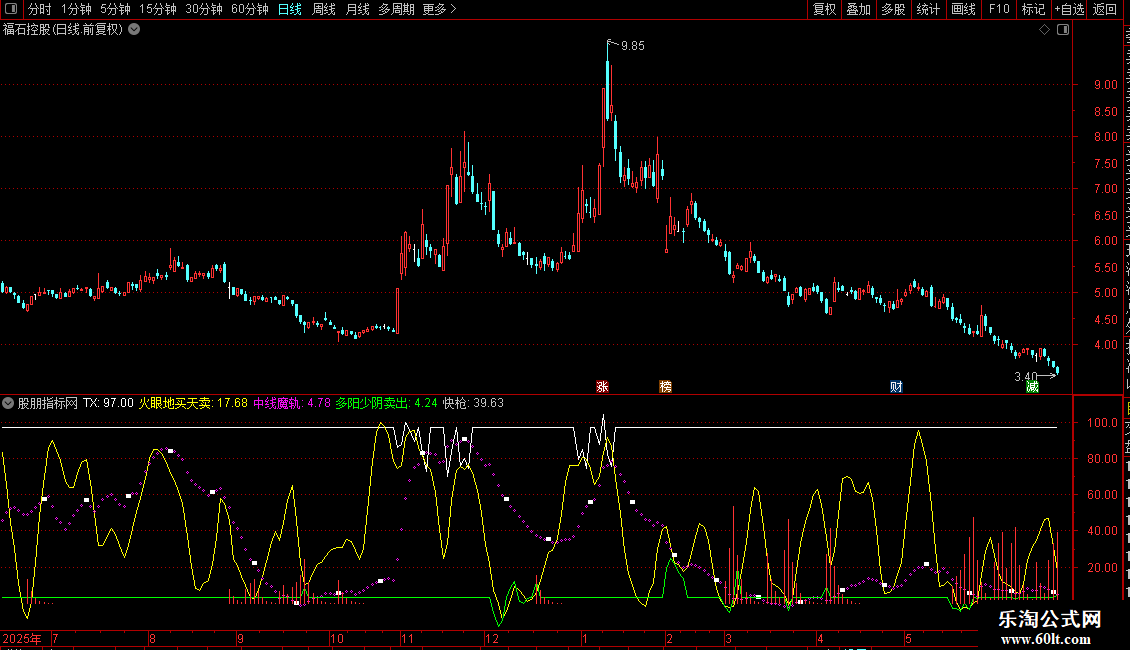Open the indicator panel dropdown circle

coord(8,404)
